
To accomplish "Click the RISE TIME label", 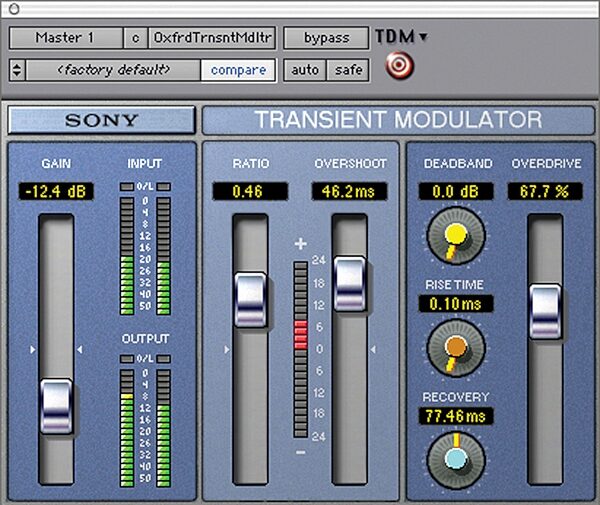I will [454, 285].
